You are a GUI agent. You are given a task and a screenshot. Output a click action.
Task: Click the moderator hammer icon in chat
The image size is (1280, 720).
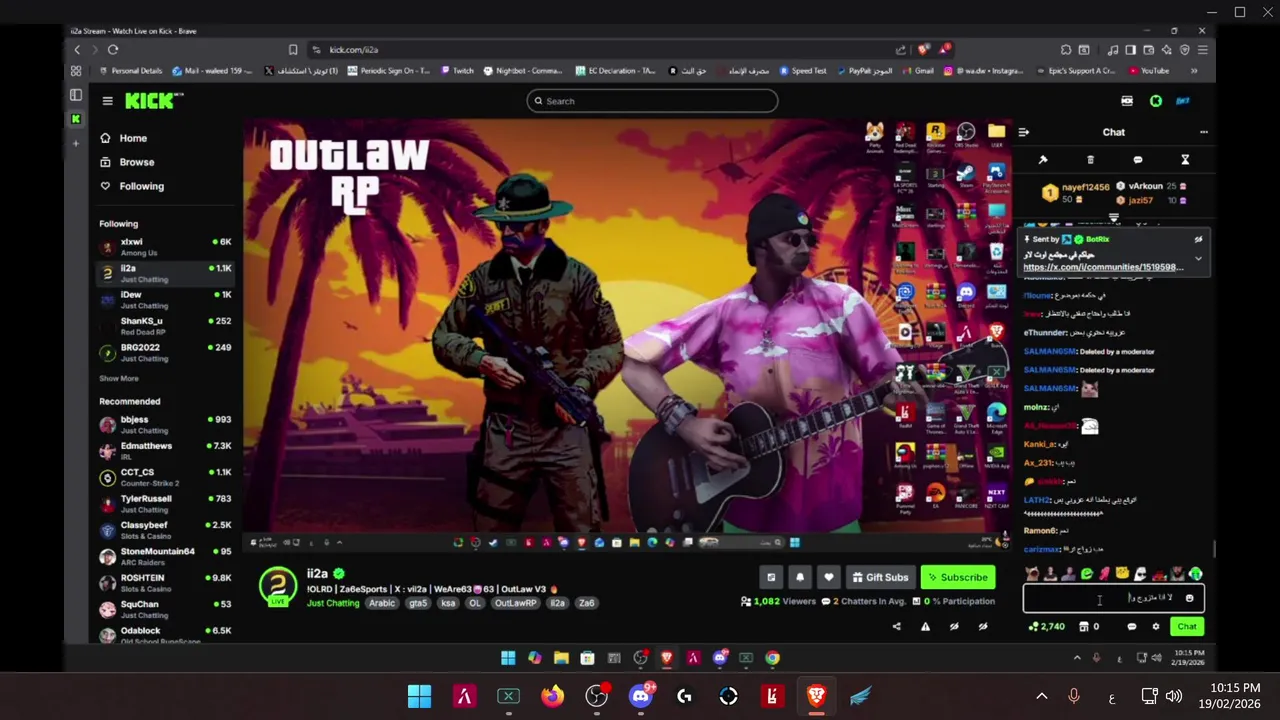1043,160
